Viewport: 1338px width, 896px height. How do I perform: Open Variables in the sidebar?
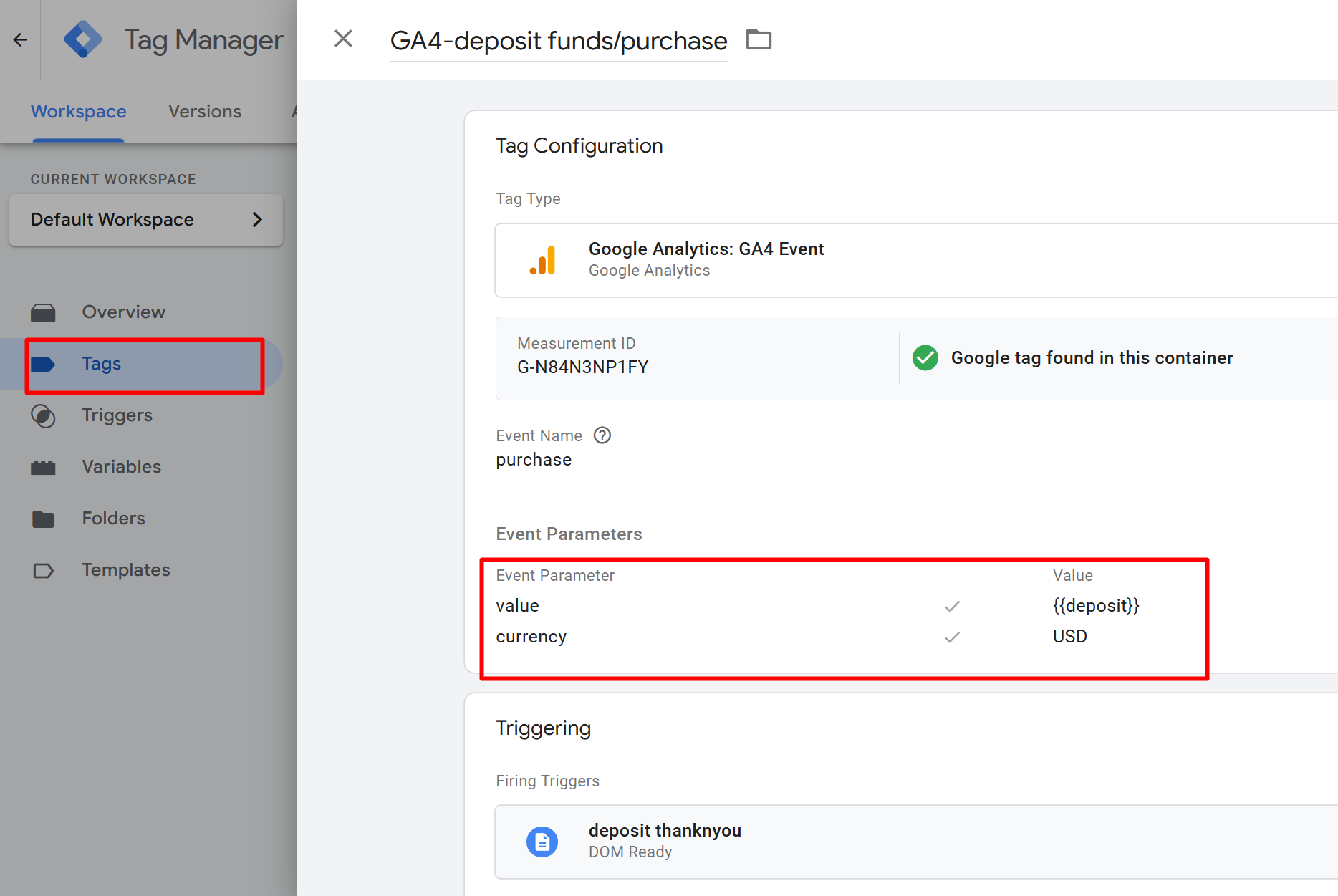coord(121,467)
